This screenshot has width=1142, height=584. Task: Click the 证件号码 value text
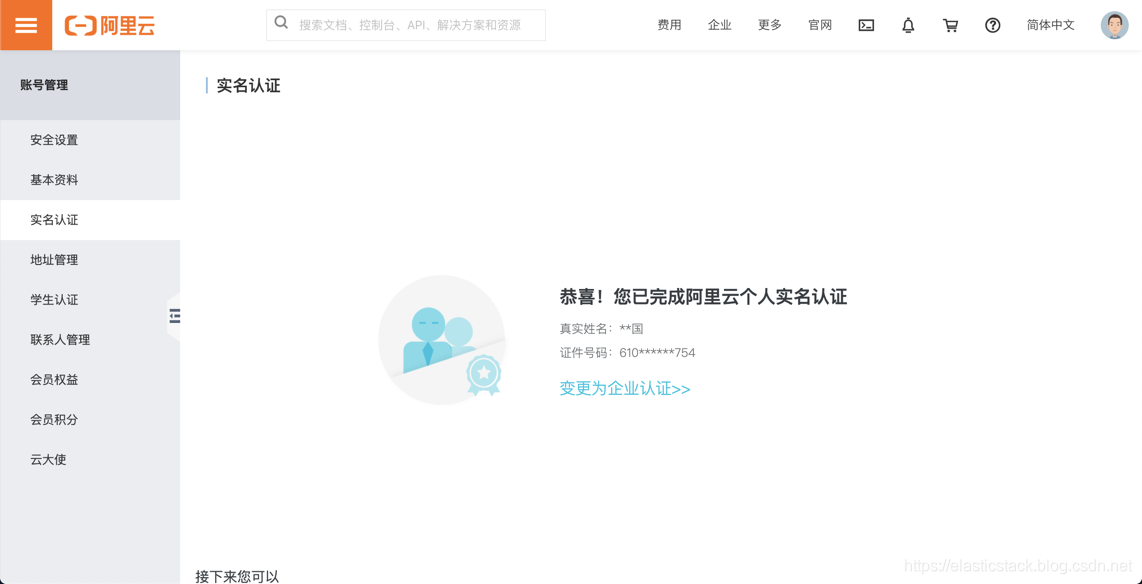pyautogui.click(x=658, y=353)
